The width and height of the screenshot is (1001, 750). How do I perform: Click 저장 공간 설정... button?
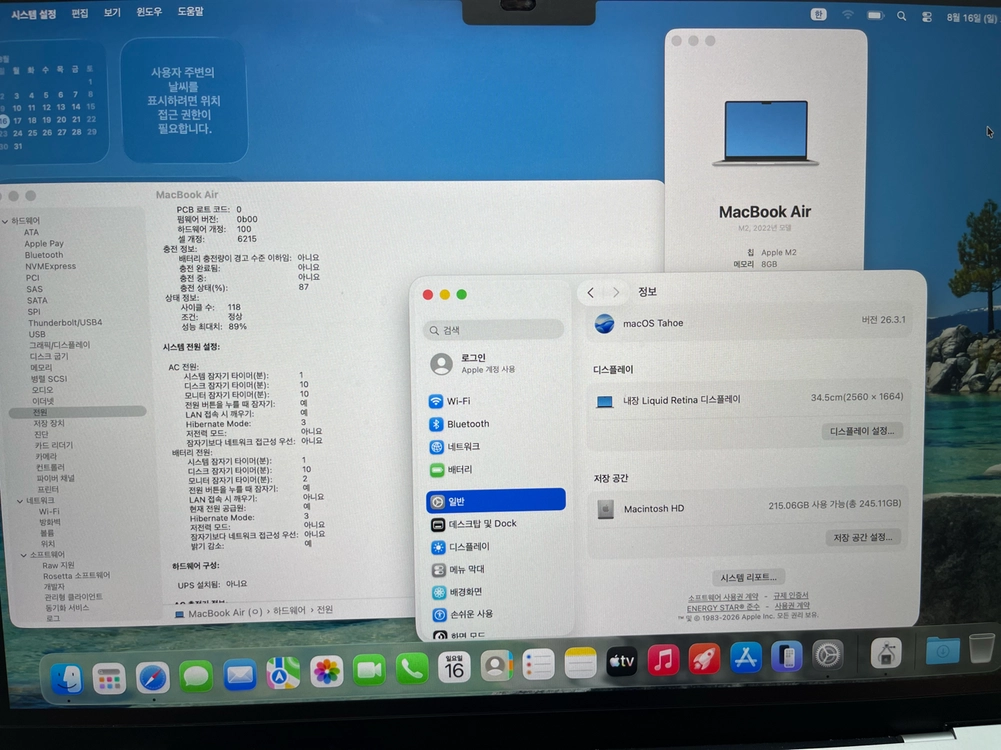coord(863,537)
